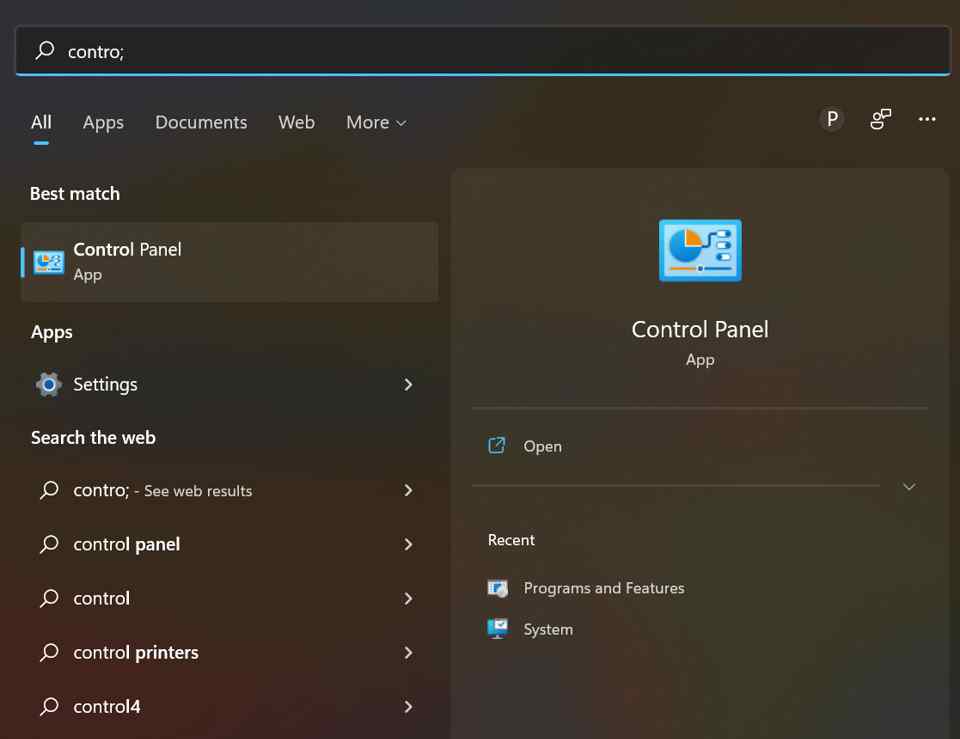Switch to the Documents filter tab

[x=201, y=122]
